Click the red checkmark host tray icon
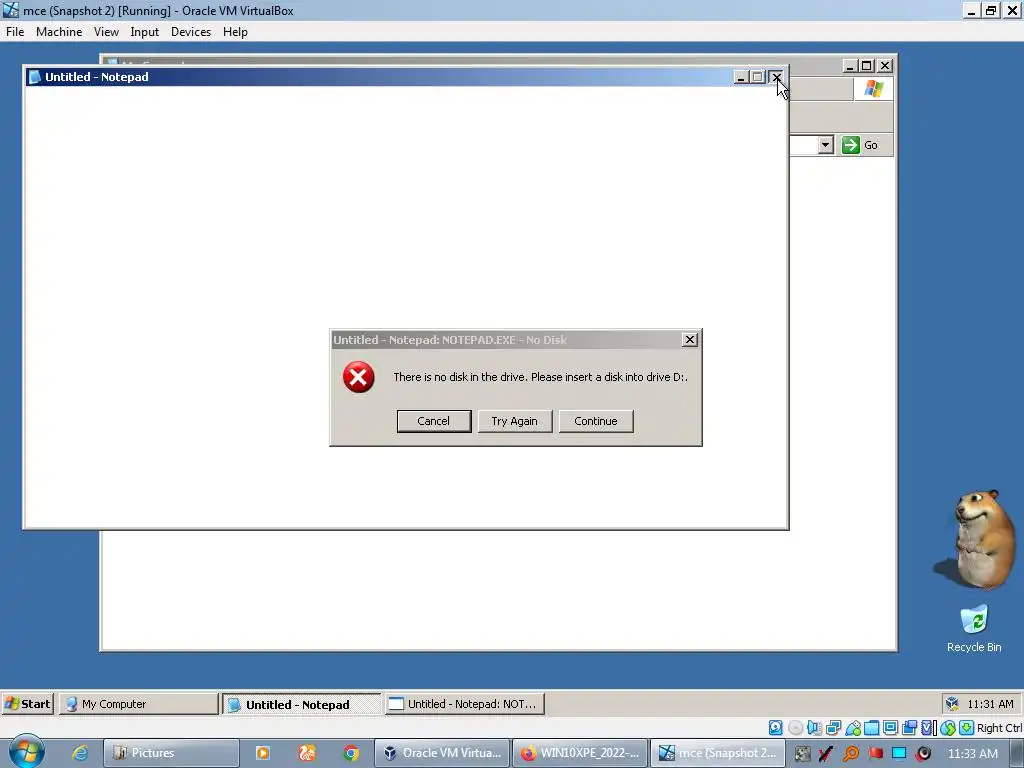This screenshot has height=768, width=1024. point(825,753)
